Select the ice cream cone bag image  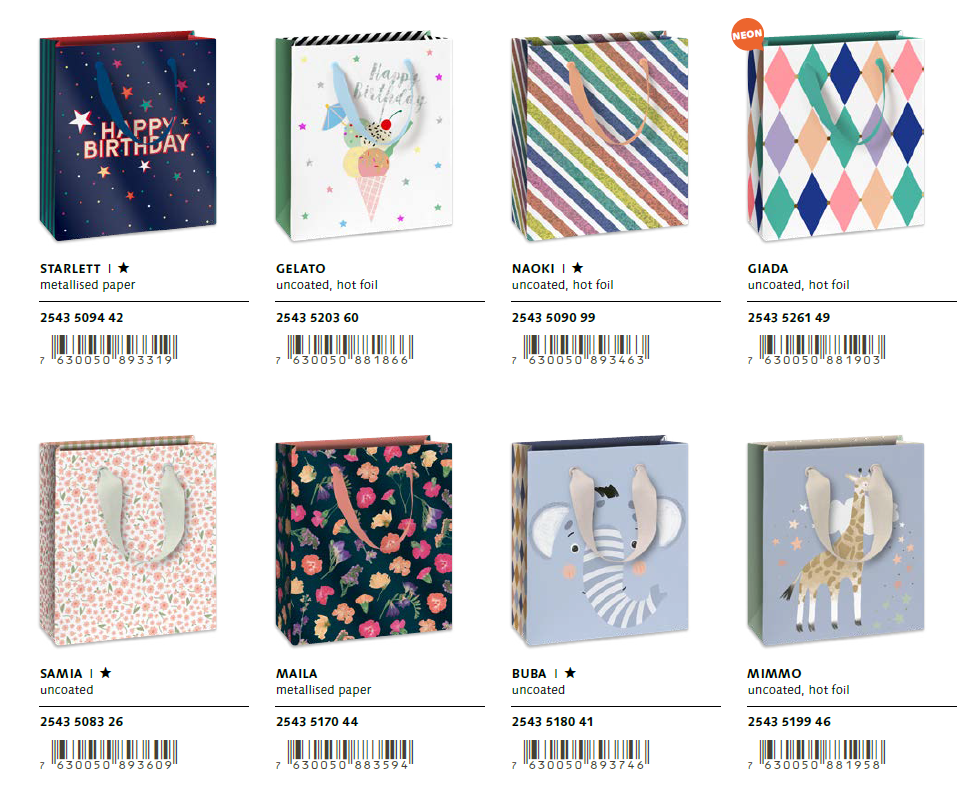click(x=361, y=139)
